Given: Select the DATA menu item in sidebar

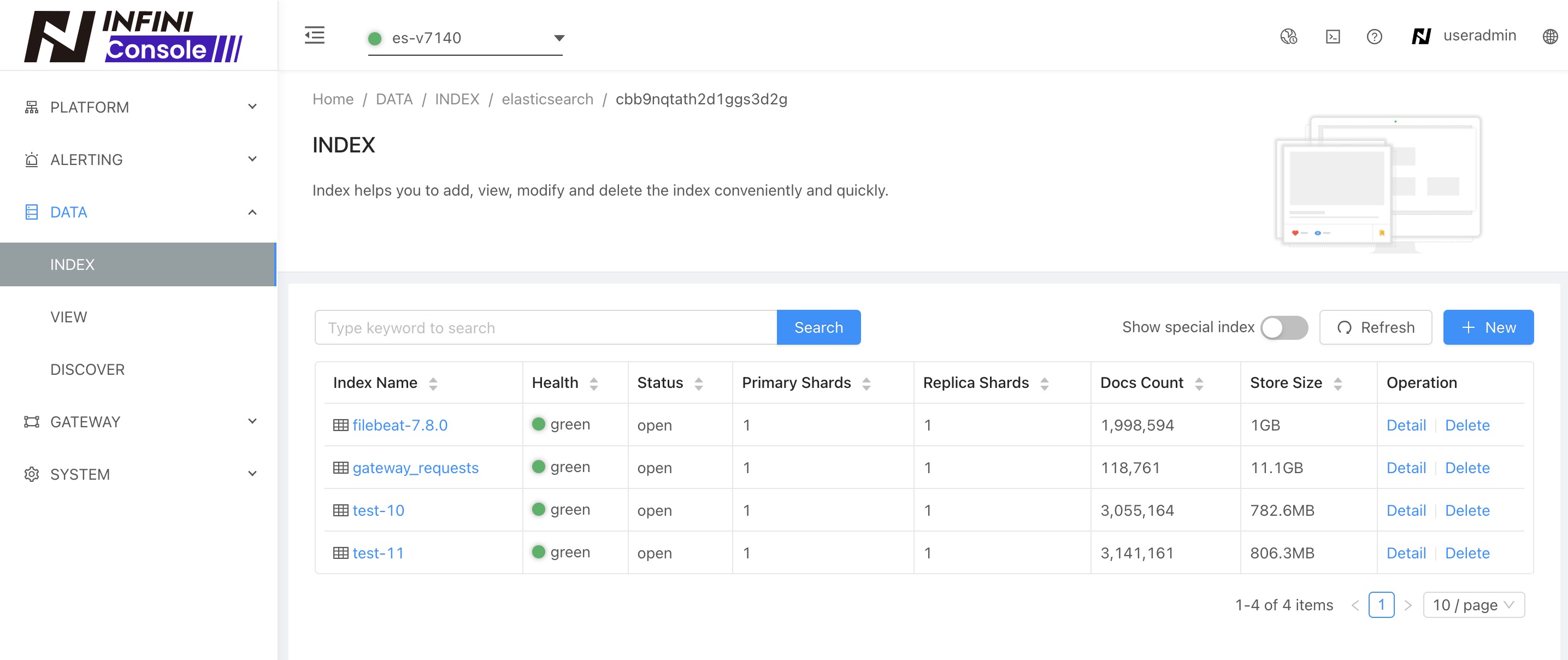Looking at the screenshot, I should click(68, 211).
